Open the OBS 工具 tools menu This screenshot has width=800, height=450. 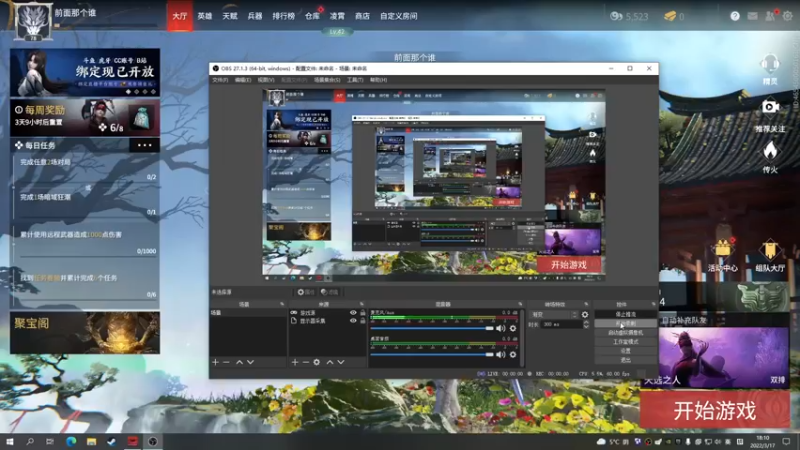point(355,80)
